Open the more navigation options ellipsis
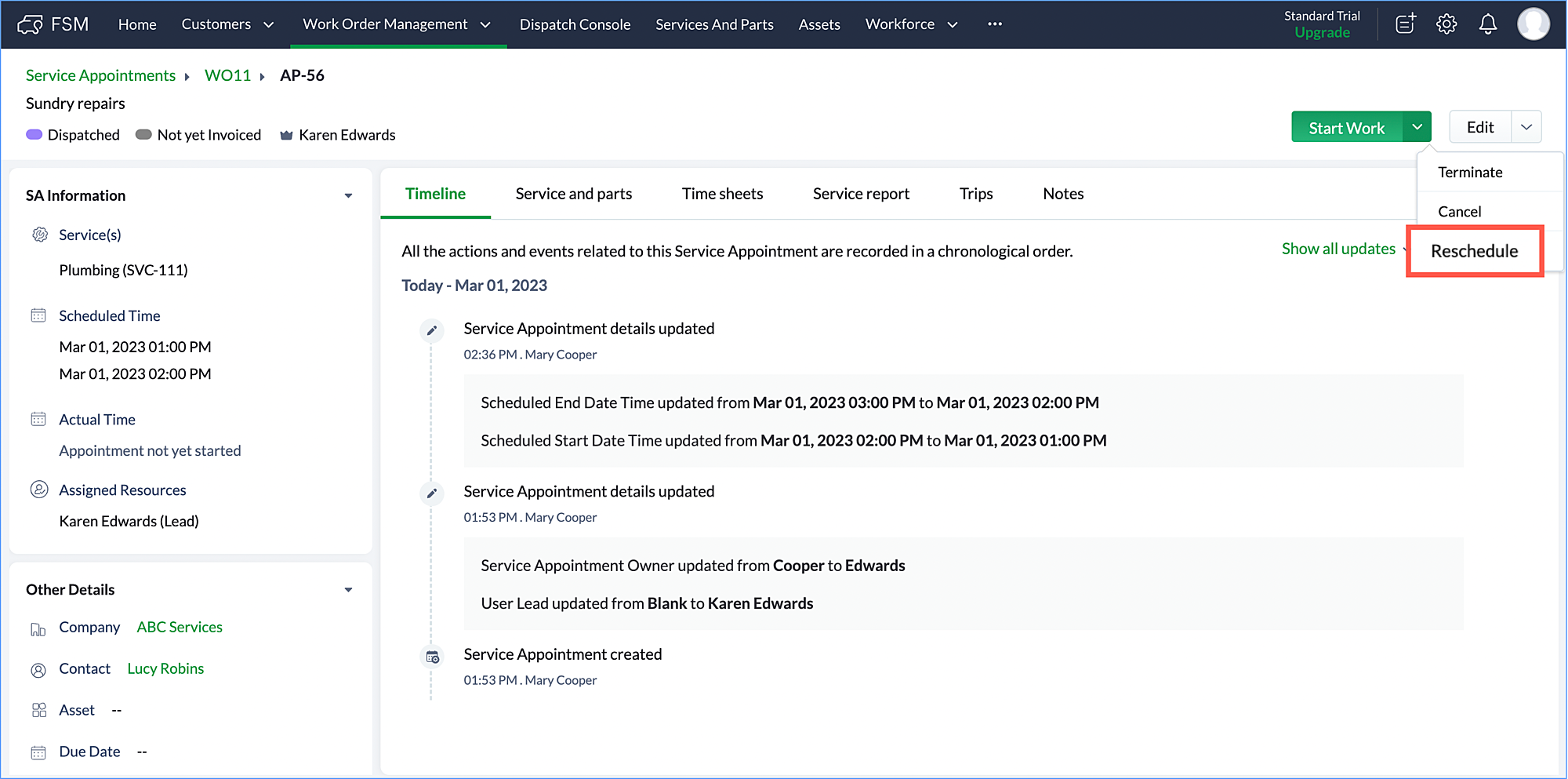Viewport: 1568px width, 779px height. click(994, 24)
